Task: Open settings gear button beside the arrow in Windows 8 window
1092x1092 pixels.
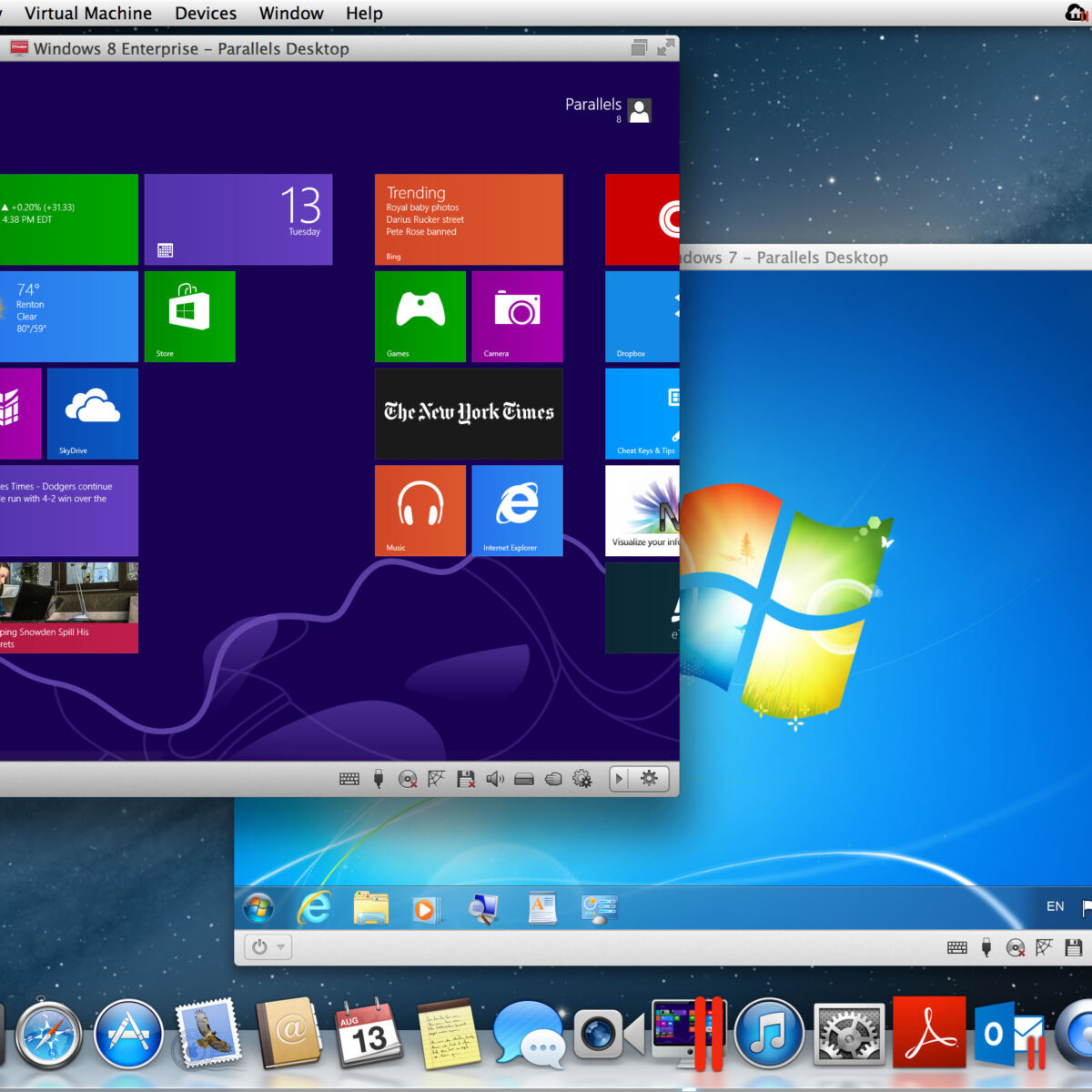Action: tap(650, 779)
